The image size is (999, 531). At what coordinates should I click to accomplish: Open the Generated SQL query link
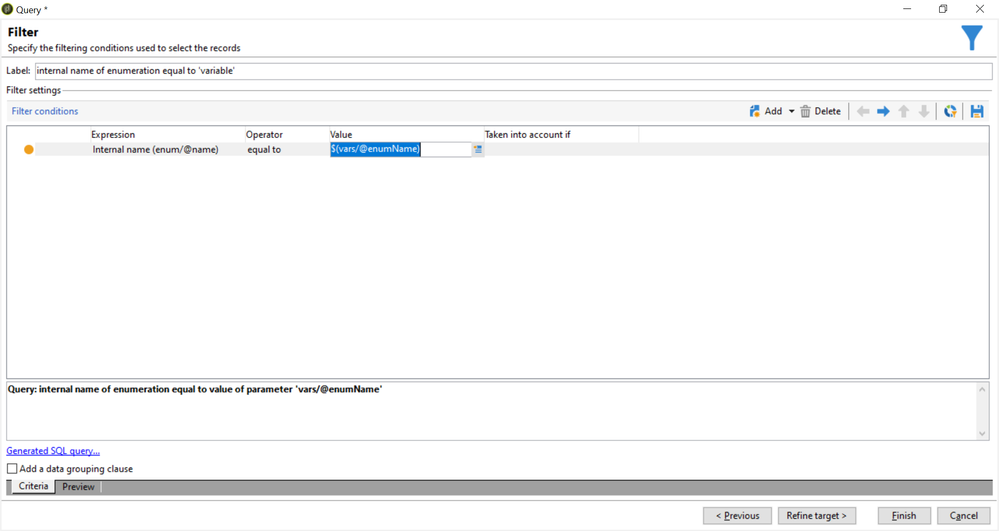(x=53, y=451)
